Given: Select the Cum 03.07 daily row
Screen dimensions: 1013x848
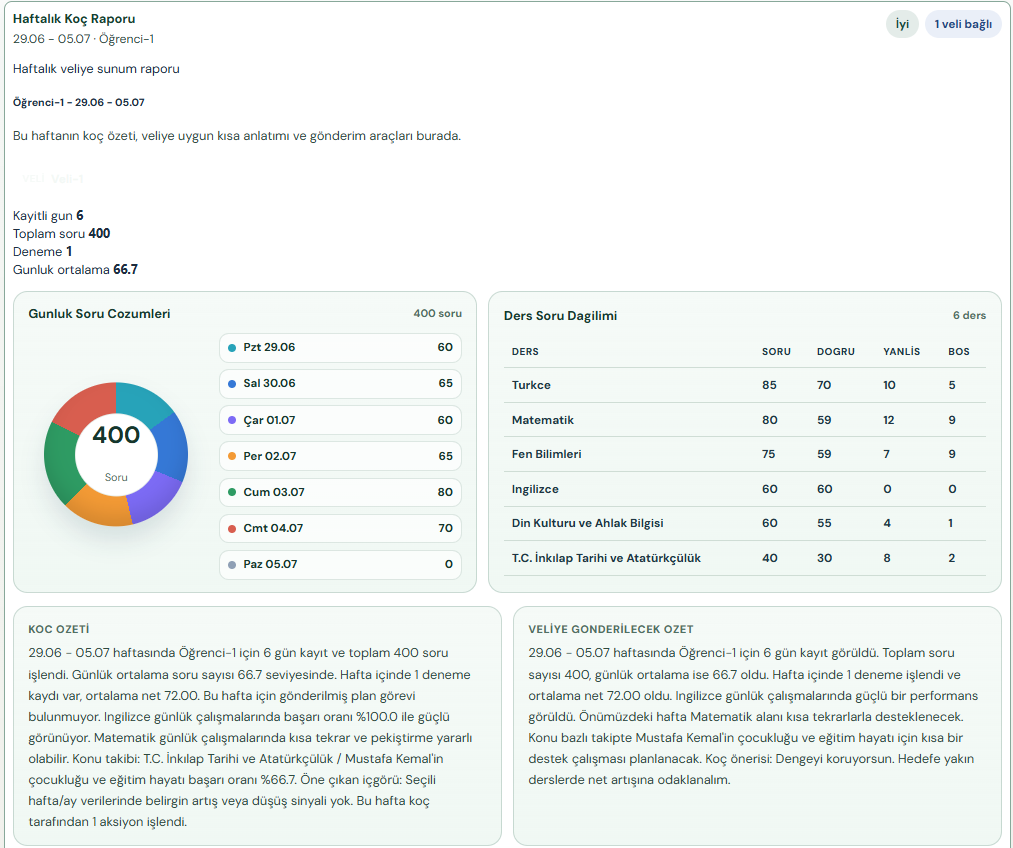Looking at the screenshot, I should coord(340,492).
